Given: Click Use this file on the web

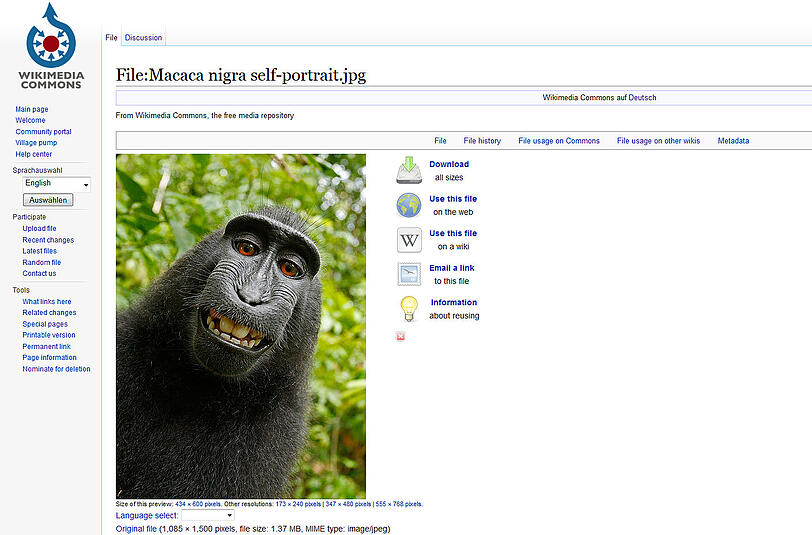Looking at the screenshot, I should pyautogui.click(x=453, y=199).
